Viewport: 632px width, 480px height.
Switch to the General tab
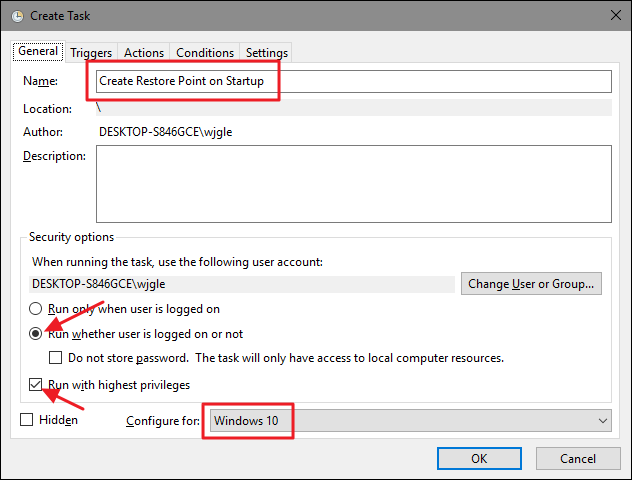tap(38, 52)
